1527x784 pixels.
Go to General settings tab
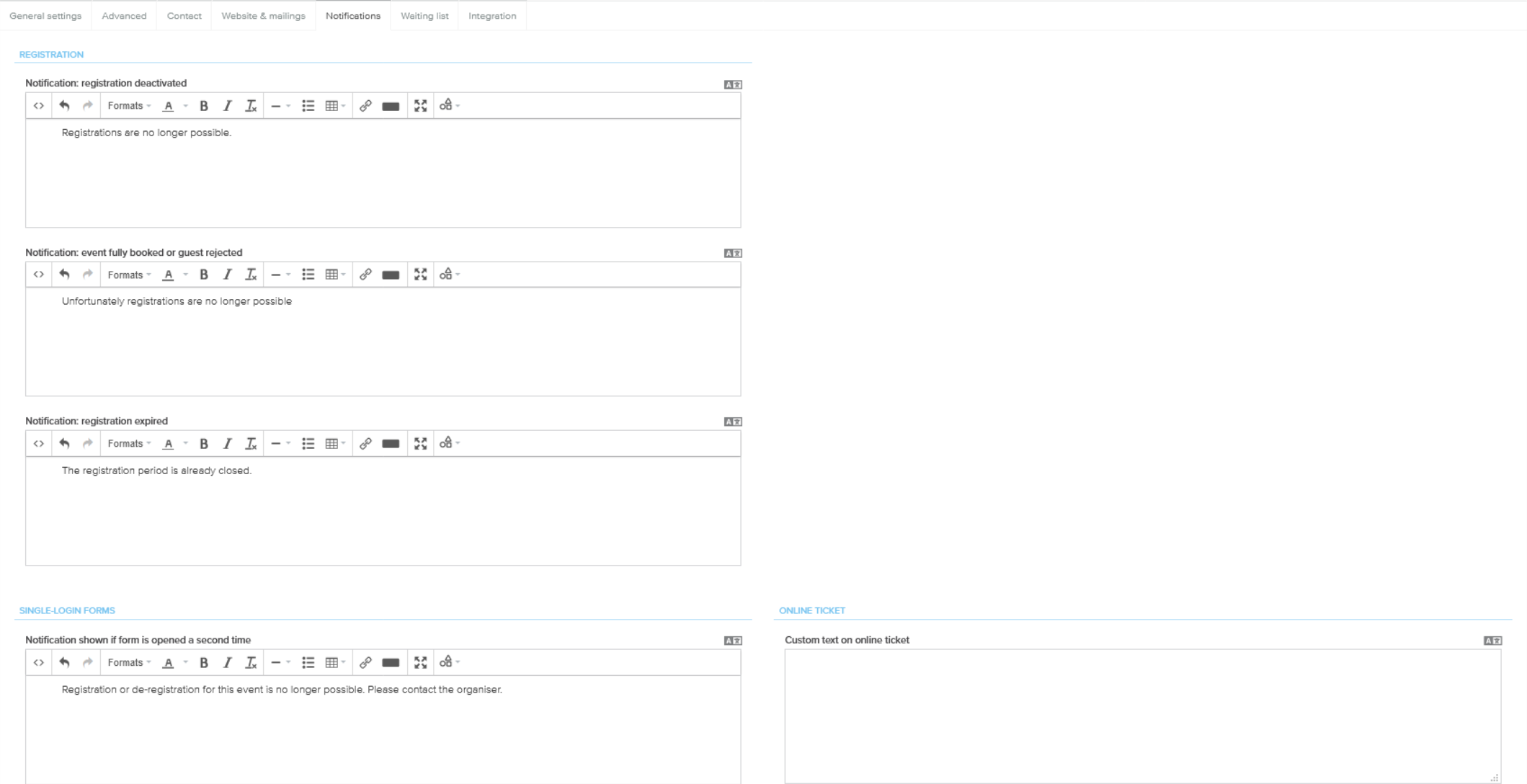coord(45,16)
